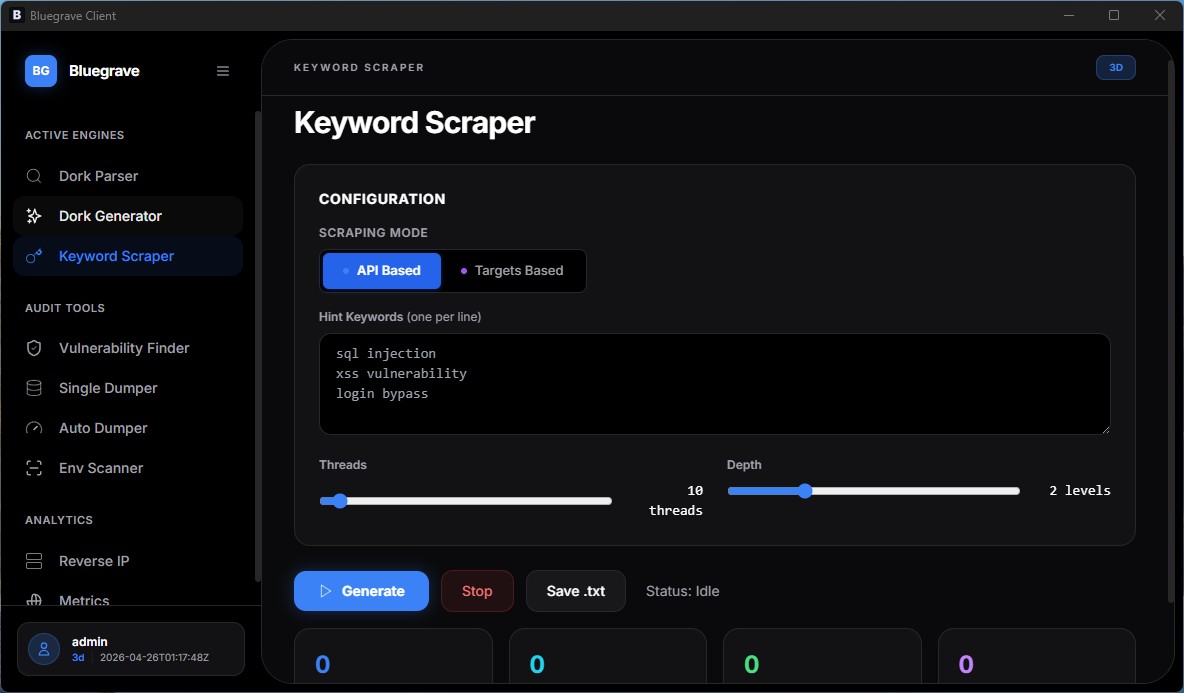The image size is (1184, 693).
Task: Collapse the sidebar with the hamburger icon
Action: tap(222, 70)
